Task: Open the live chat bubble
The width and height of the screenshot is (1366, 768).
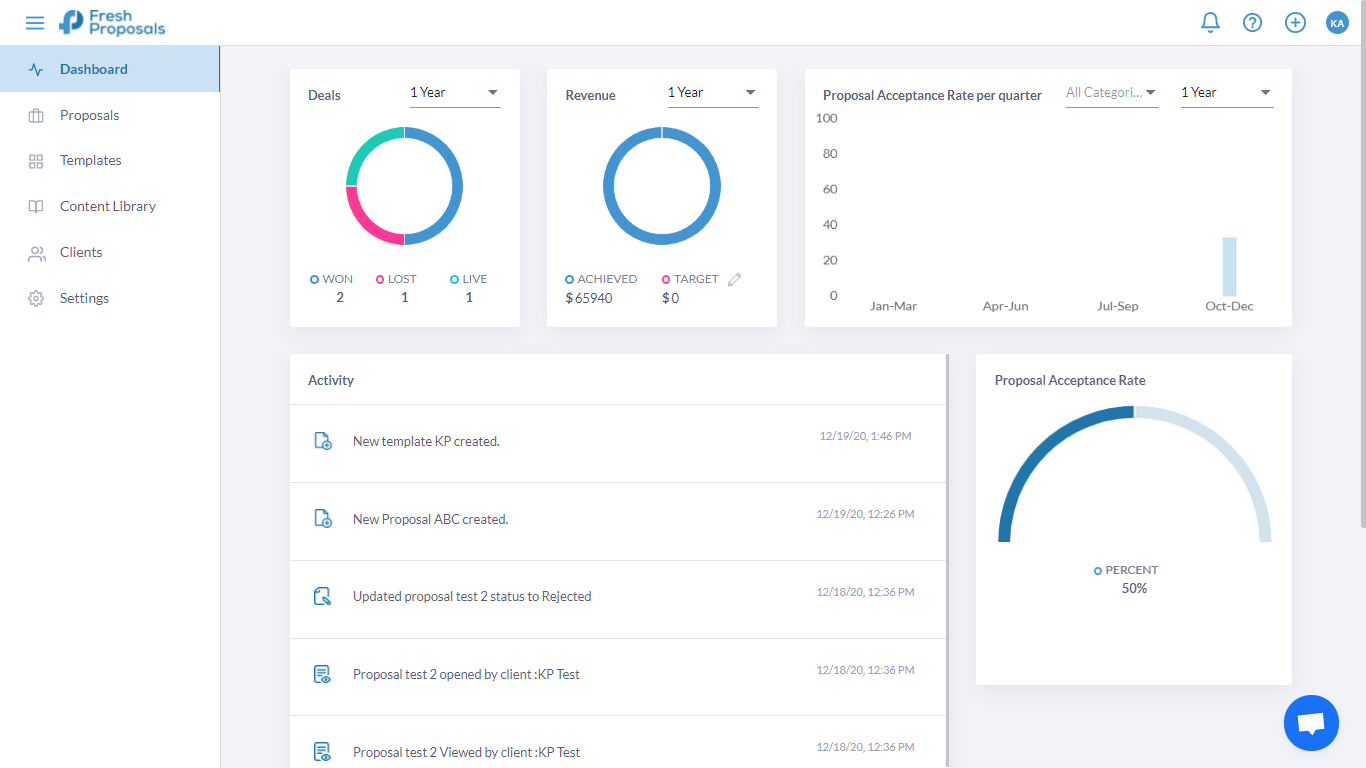Action: click(1310, 722)
